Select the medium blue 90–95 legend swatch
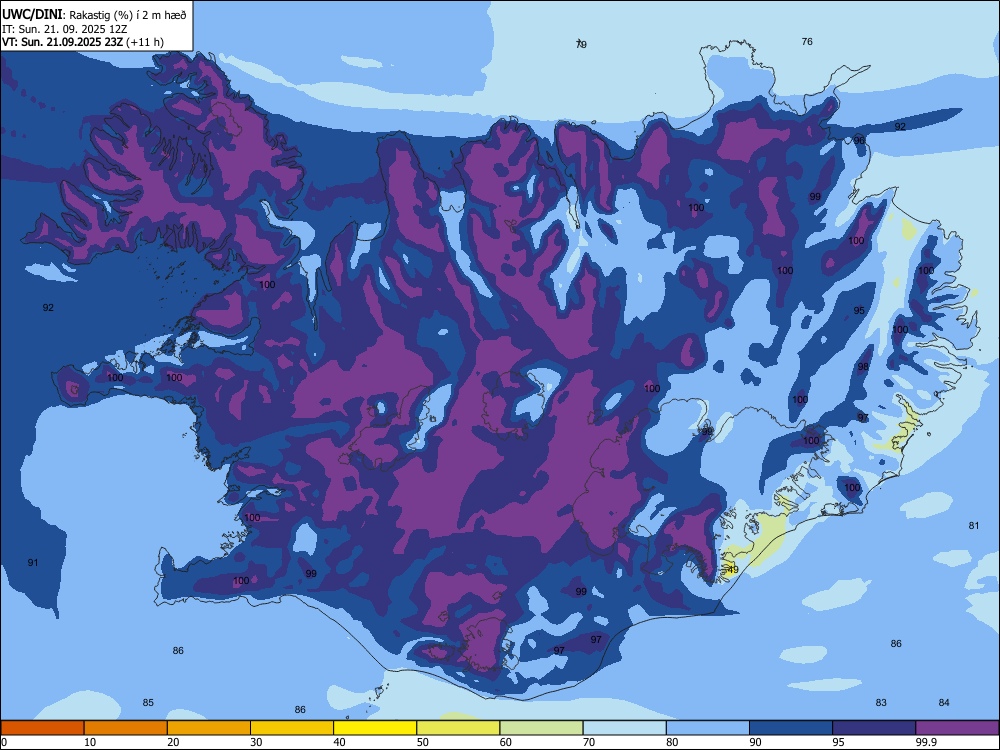This screenshot has height=750, width=1000. coord(791,728)
